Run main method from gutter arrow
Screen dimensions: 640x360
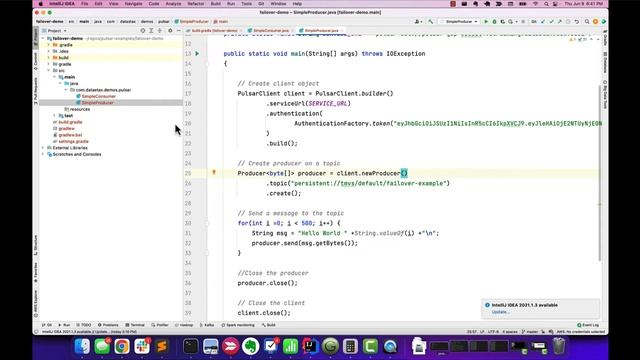click(197, 53)
